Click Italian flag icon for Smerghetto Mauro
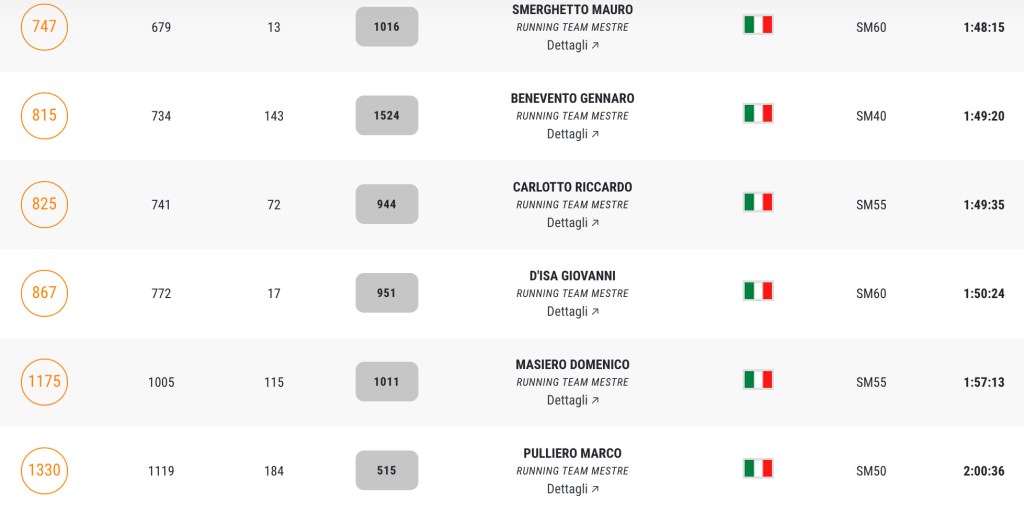The height and width of the screenshot is (510, 1024). click(758, 25)
